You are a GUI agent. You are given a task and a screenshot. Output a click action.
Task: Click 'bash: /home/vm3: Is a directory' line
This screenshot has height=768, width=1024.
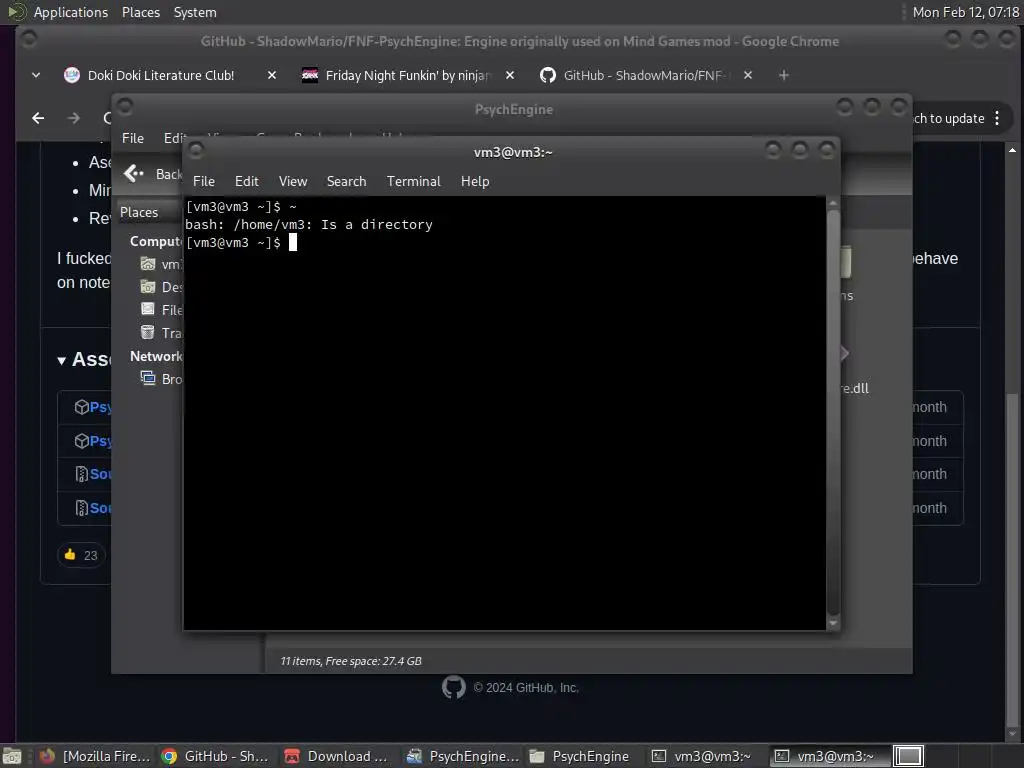309,225
